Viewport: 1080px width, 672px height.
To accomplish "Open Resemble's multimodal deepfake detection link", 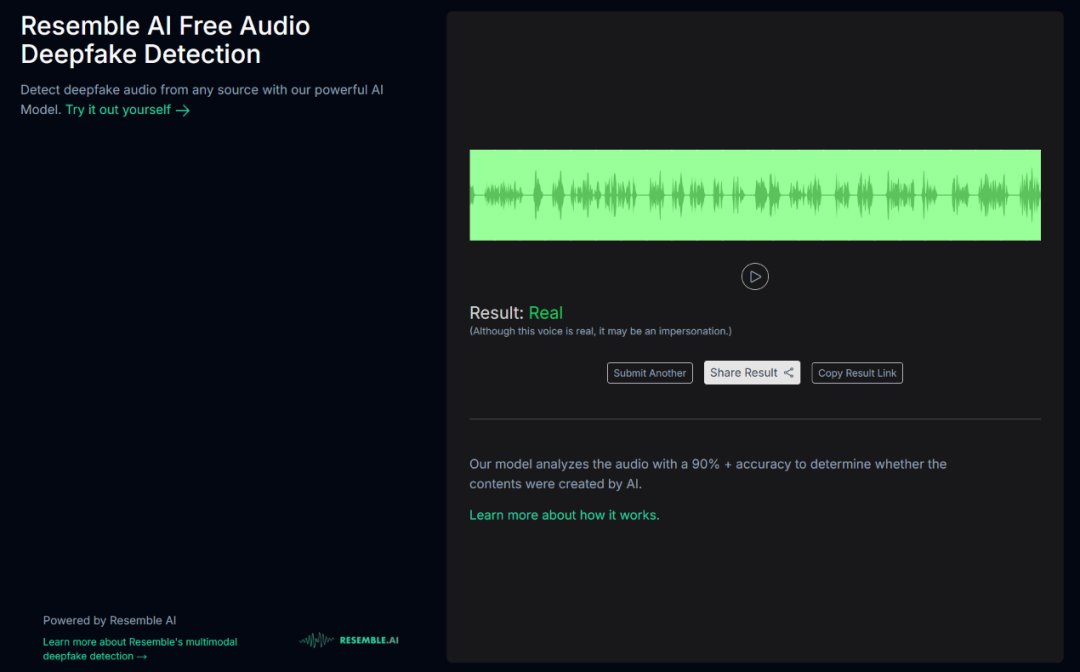I will point(140,642).
